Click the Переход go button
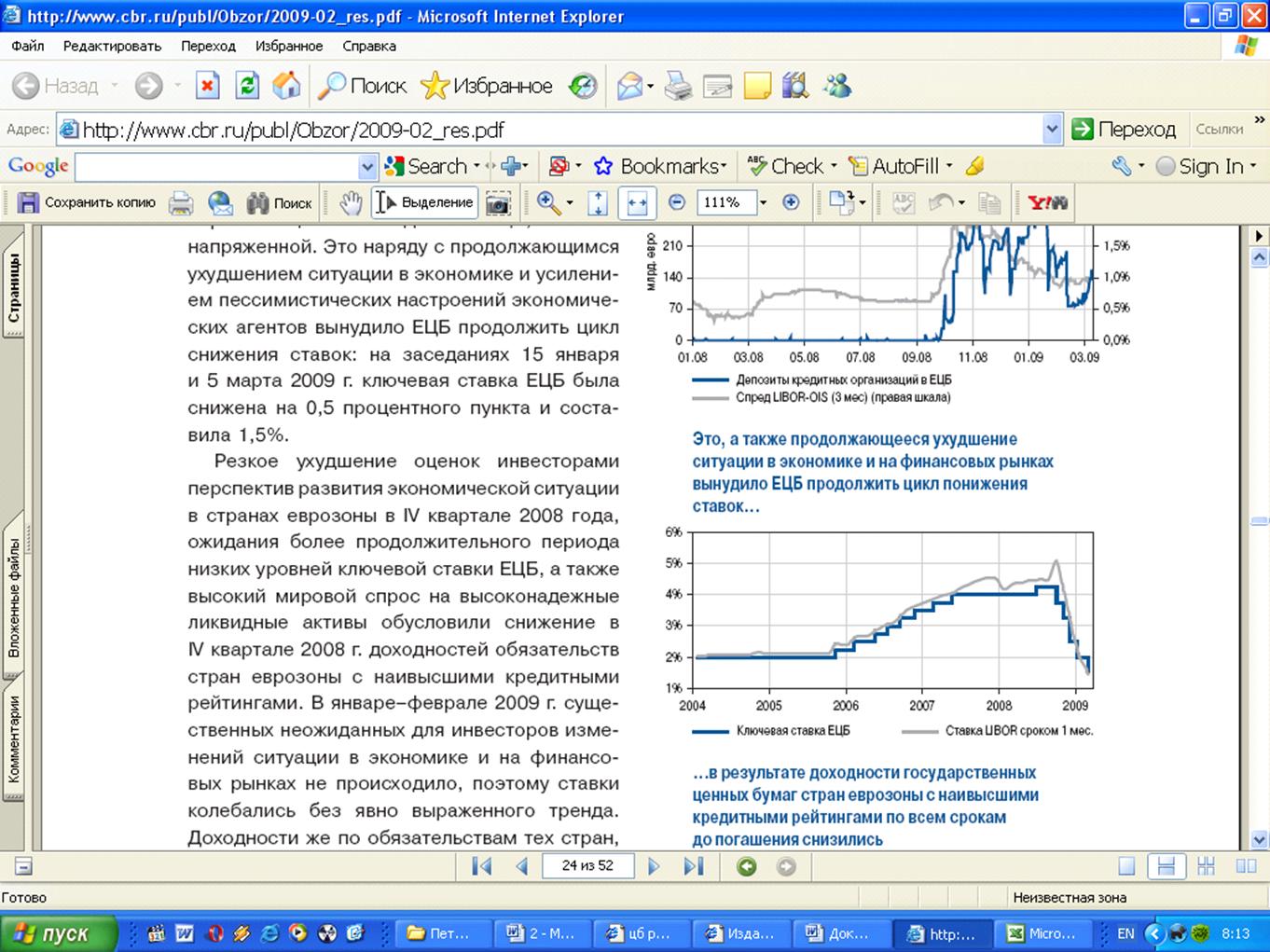This screenshot has height=952, width=1270. click(x=1124, y=130)
